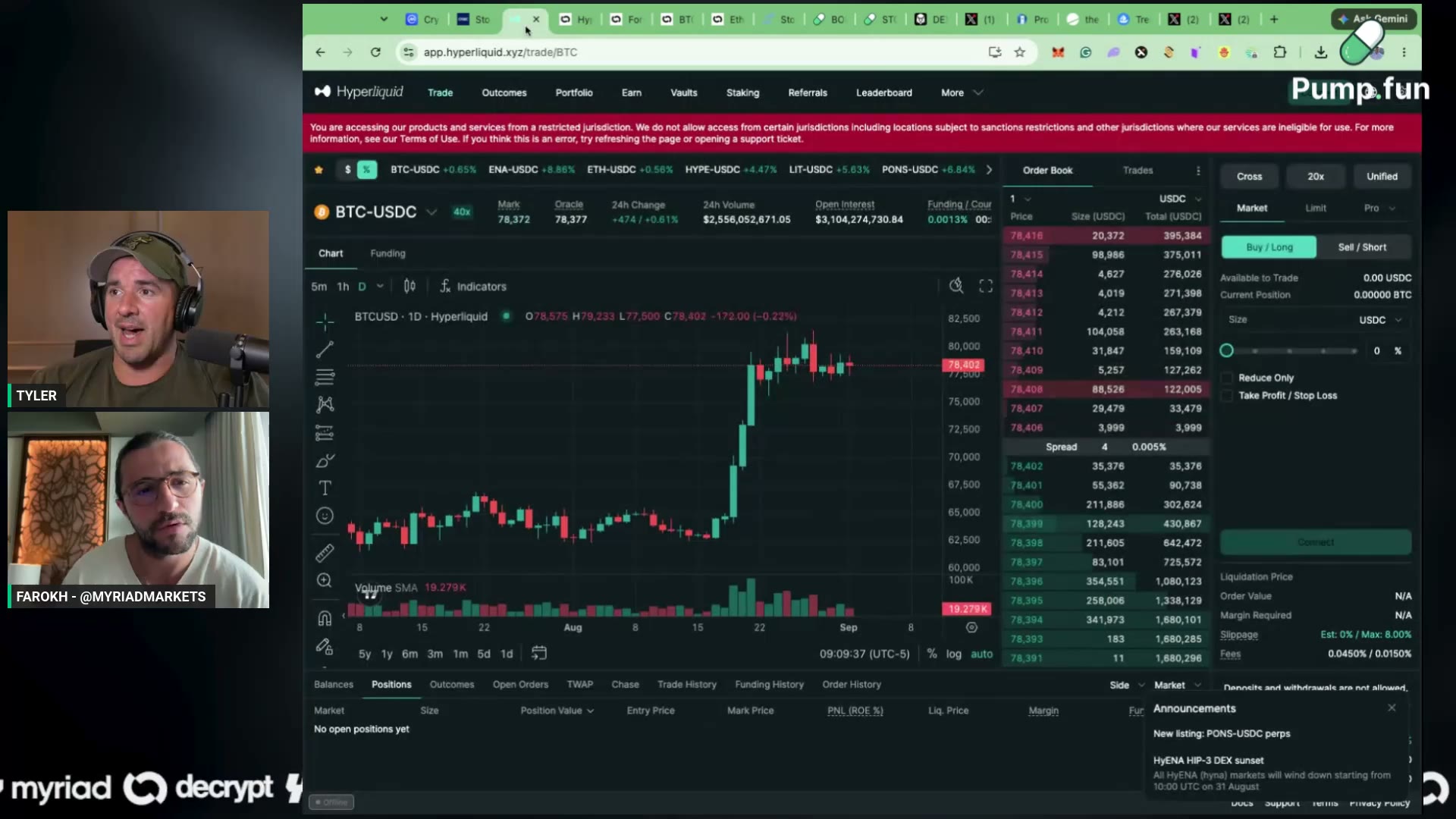This screenshot has height=819, width=1456.
Task: Change size currency USDC dropdown
Action: (x=1380, y=320)
